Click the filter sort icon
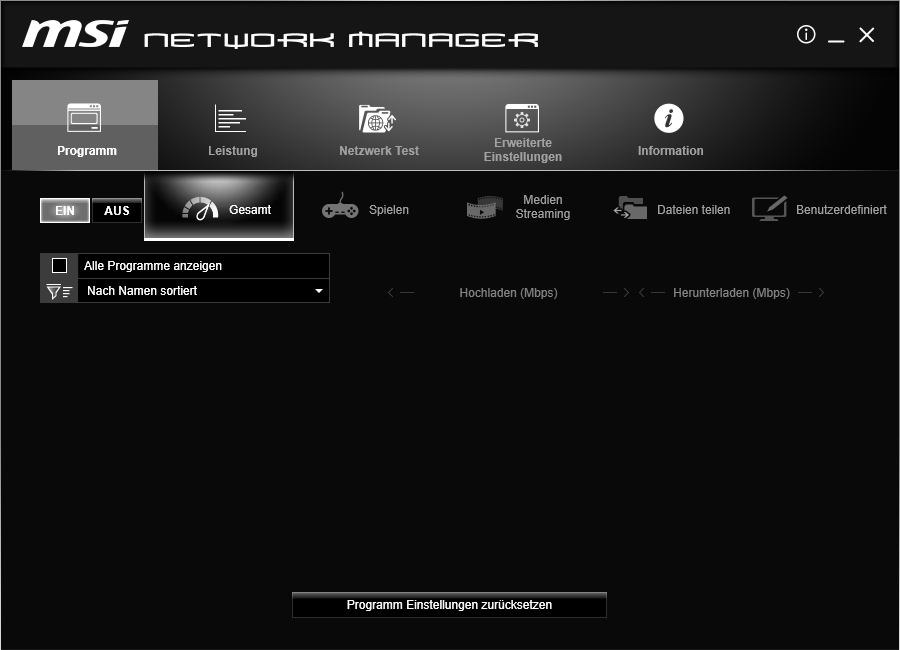The height and width of the screenshot is (650, 900). [x=59, y=292]
